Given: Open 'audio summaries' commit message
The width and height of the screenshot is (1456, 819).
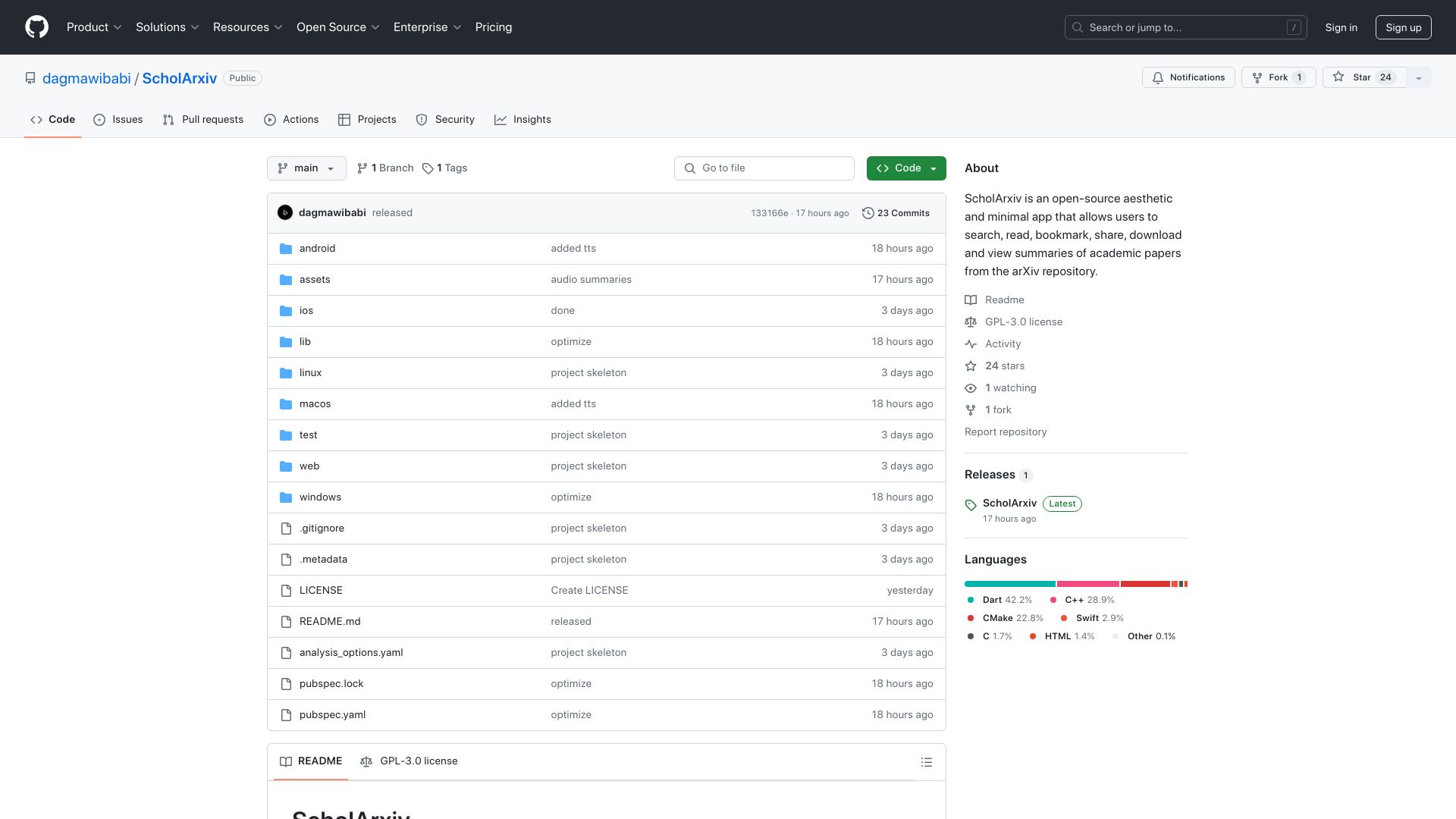Looking at the screenshot, I should tap(591, 280).
